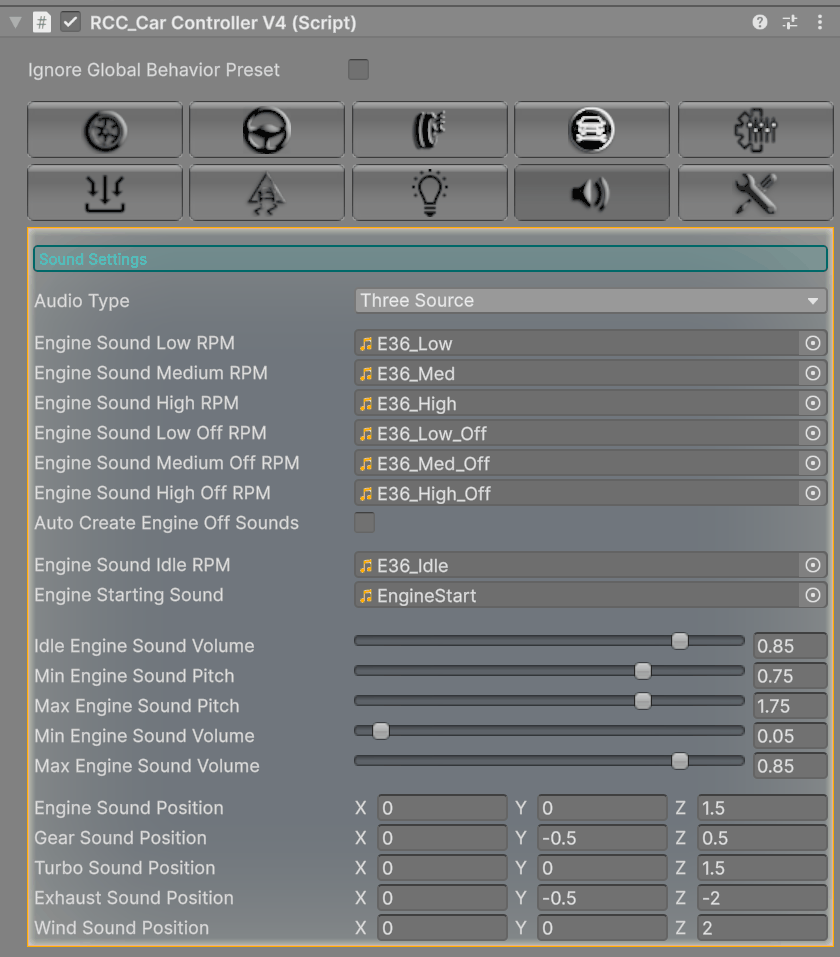This screenshot has height=957, width=840.
Task: Enable Auto Create Engine Off Sounds
Action: tap(364, 522)
